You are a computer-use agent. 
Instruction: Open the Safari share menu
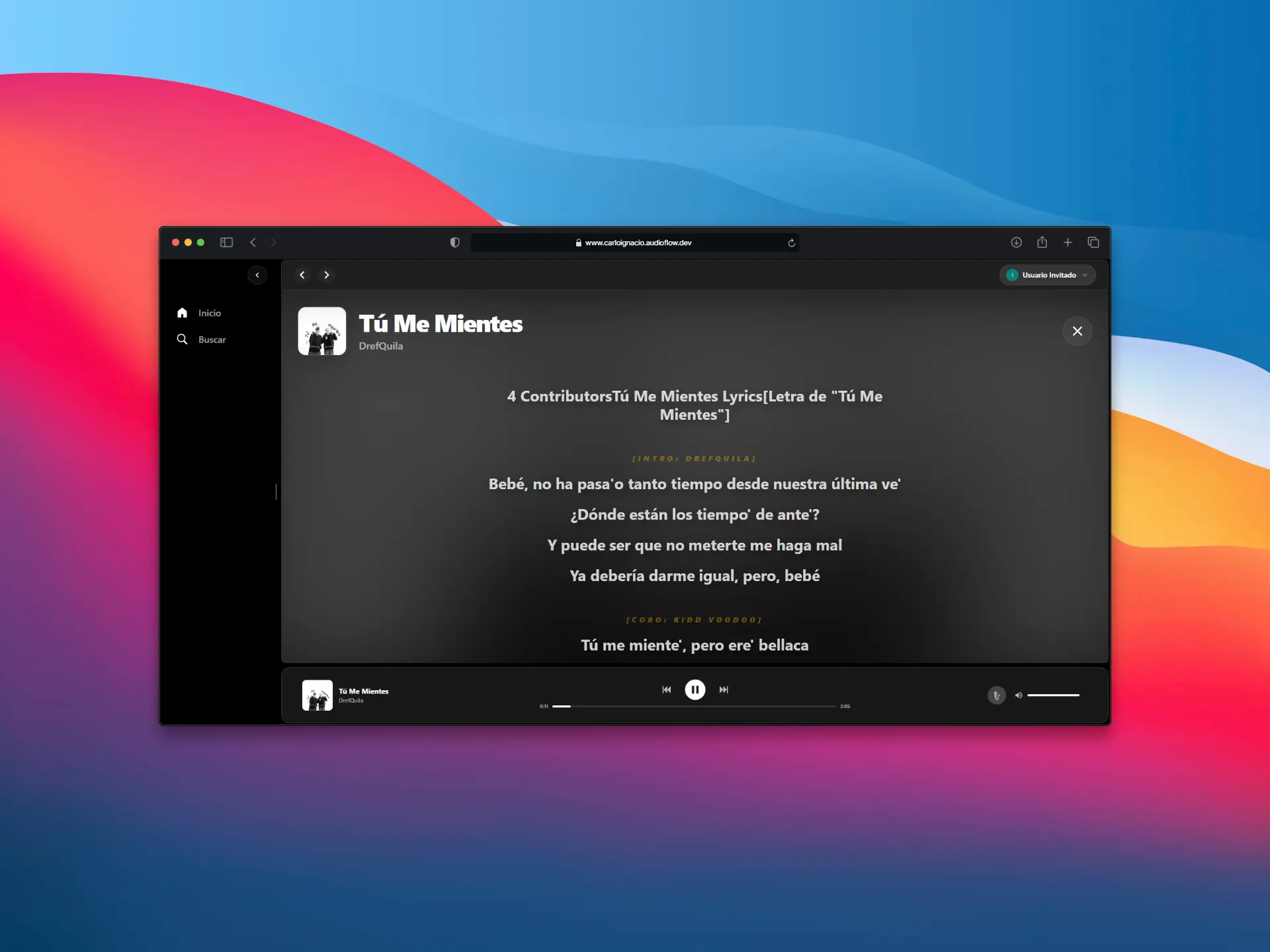[x=1042, y=242]
